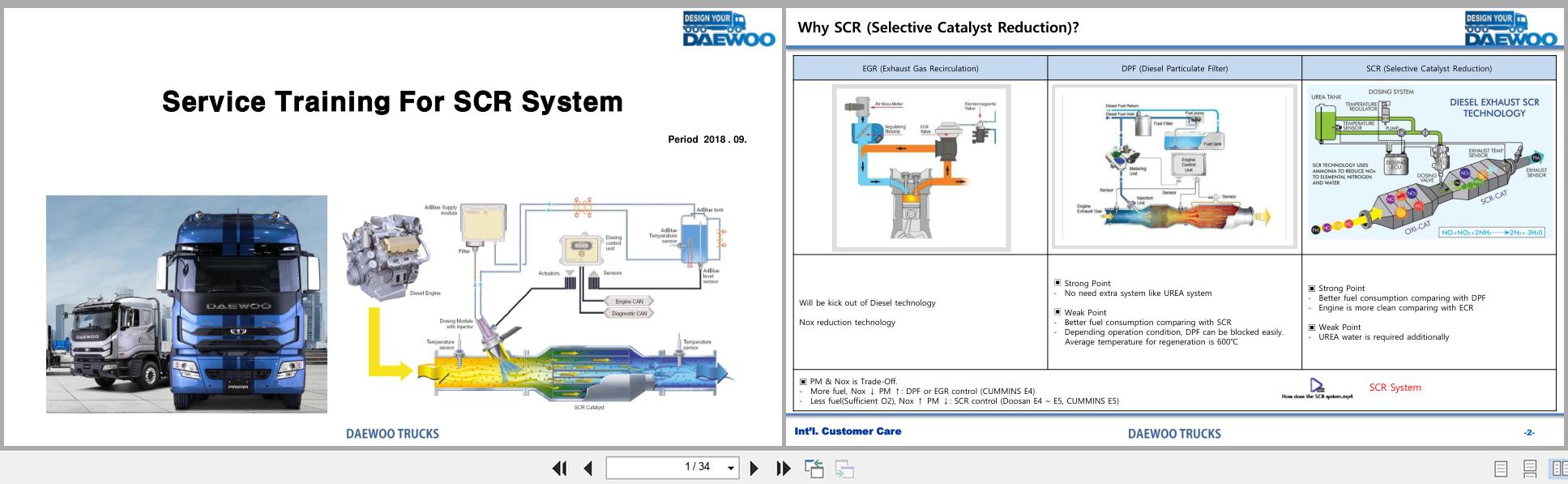
Task: Click the 'EGR (Exhaust Gas Recirculation)' column header
Action: coord(920,68)
